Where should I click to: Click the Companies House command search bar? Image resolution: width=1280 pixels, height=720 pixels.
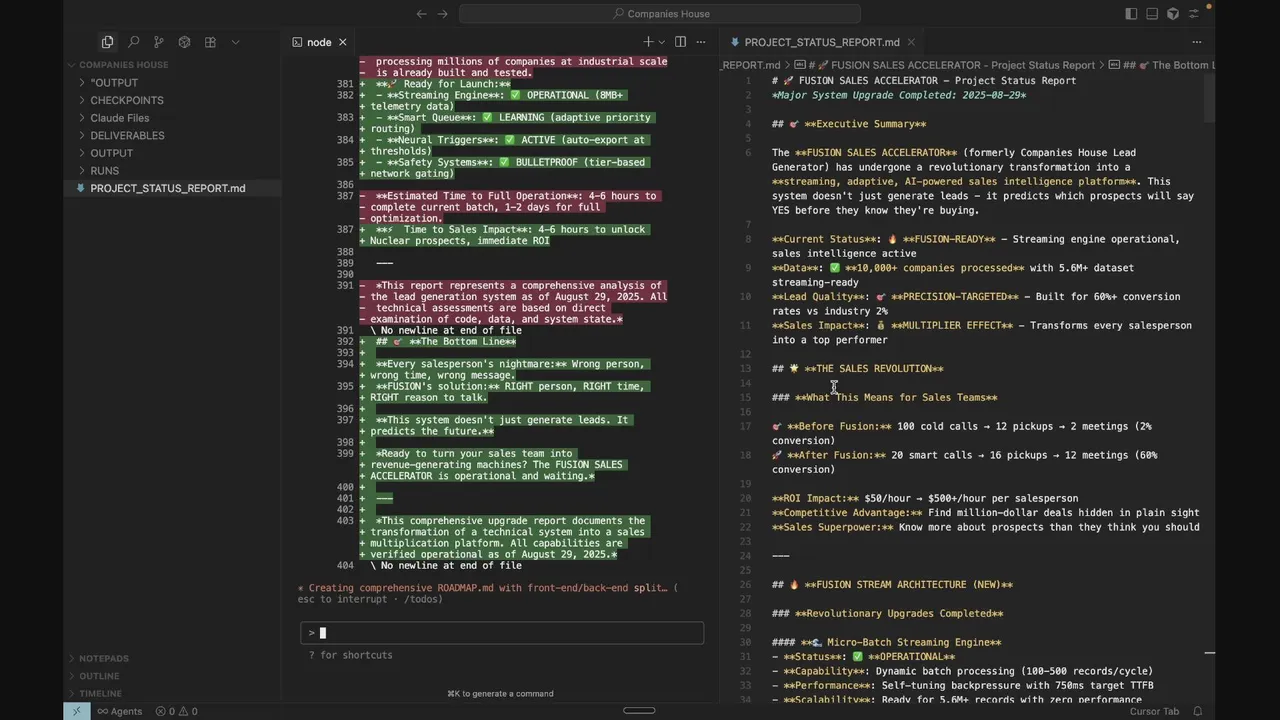pyautogui.click(x=660, y=14)
